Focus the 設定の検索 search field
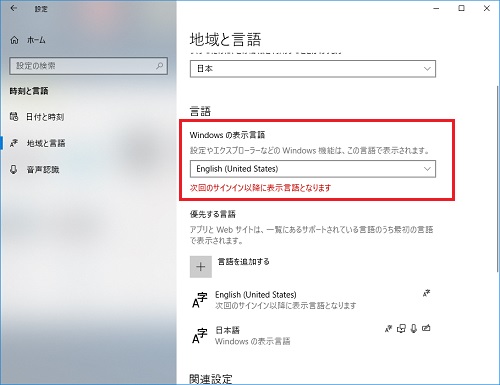Viewport: 500px width, 385px height. point(88,66)
